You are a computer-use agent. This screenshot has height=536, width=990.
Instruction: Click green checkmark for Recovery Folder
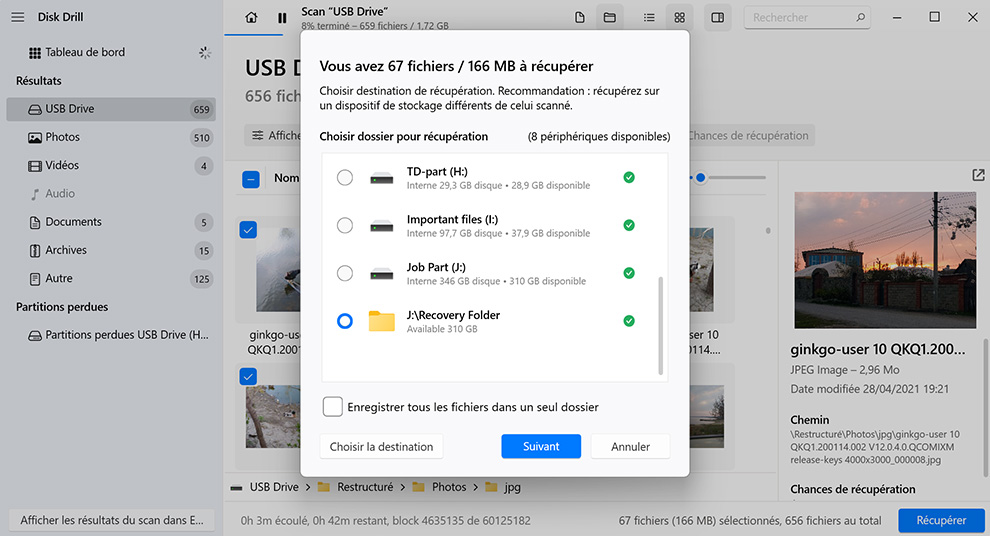click(x=629, y=321)
